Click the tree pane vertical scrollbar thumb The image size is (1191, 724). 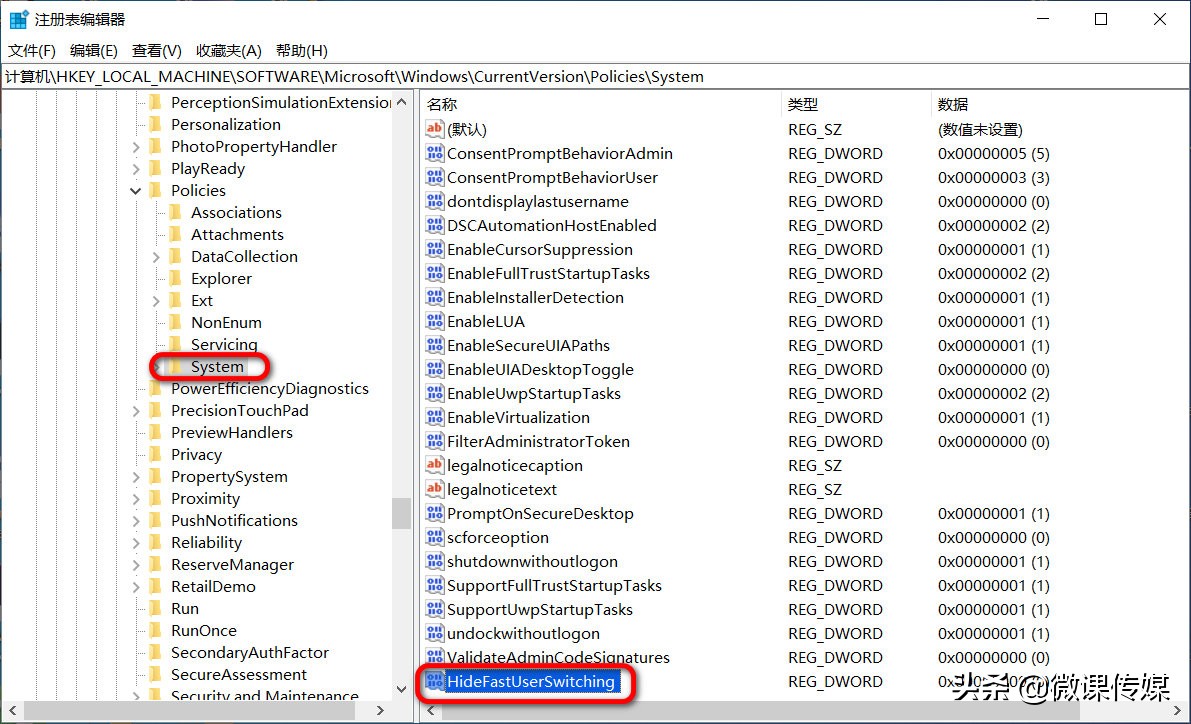tap(402, 513)
